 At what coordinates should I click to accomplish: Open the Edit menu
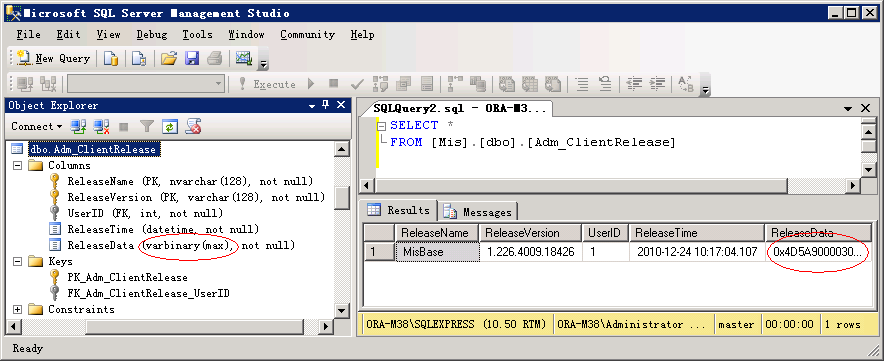tap(68, 34)
